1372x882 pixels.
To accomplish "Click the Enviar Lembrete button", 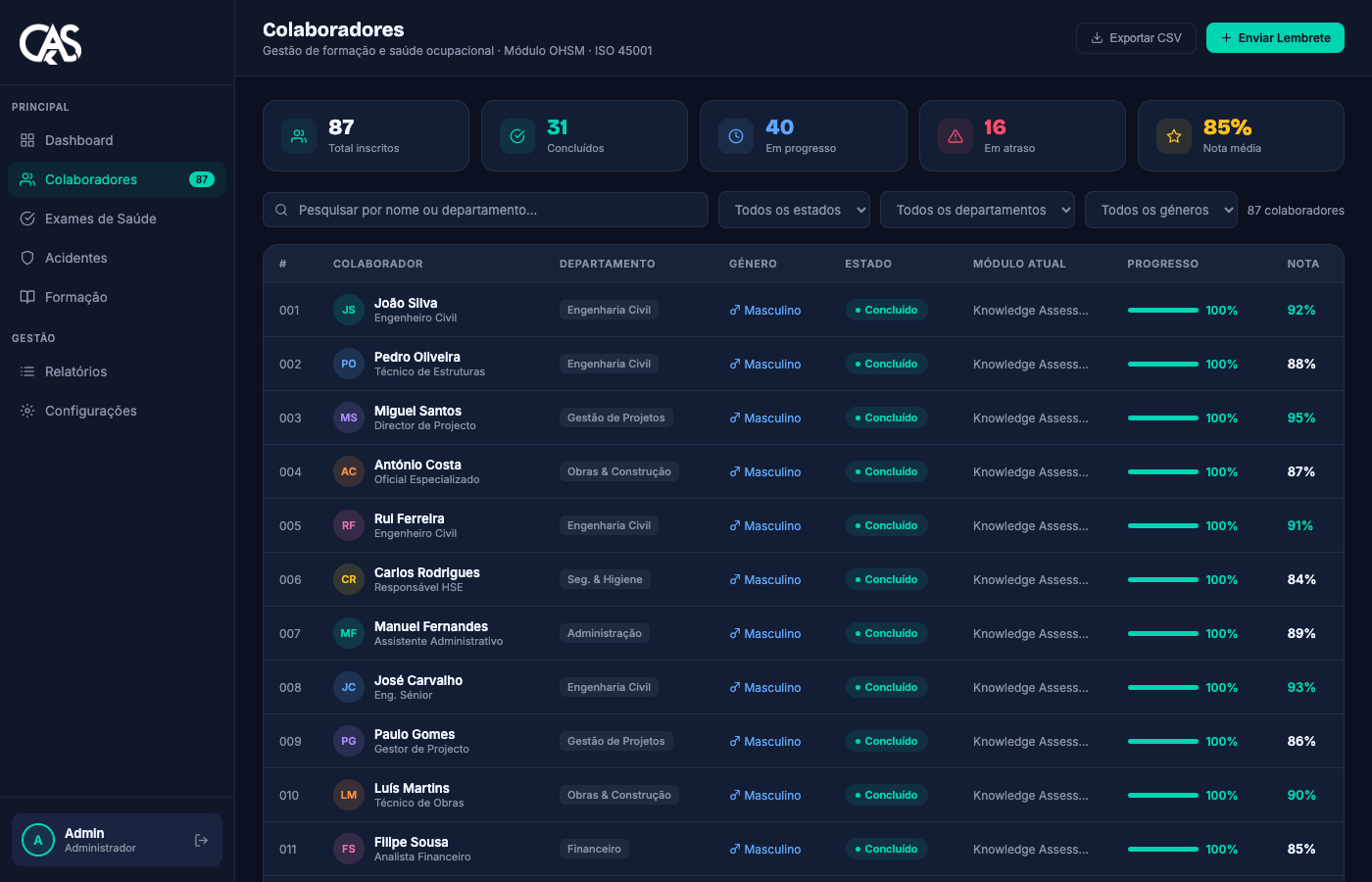I will coord(1275,38).
